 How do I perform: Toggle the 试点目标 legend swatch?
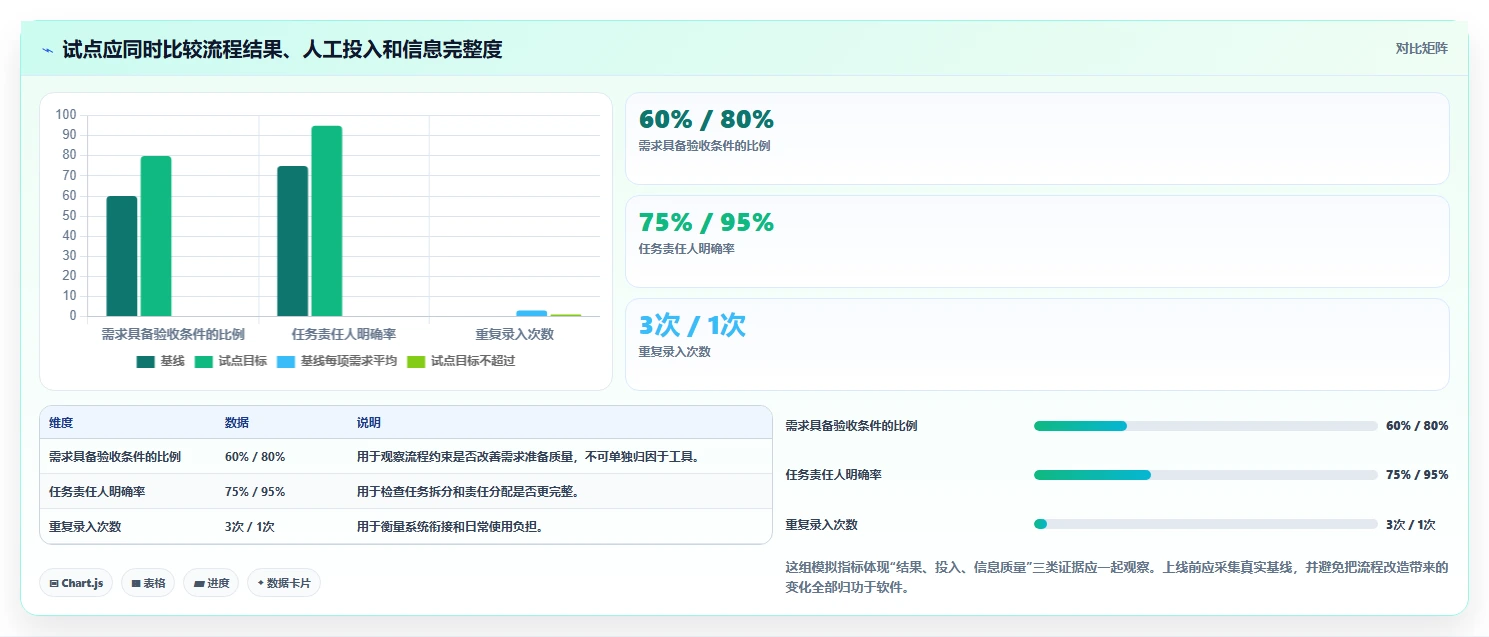tap(203, 361)
